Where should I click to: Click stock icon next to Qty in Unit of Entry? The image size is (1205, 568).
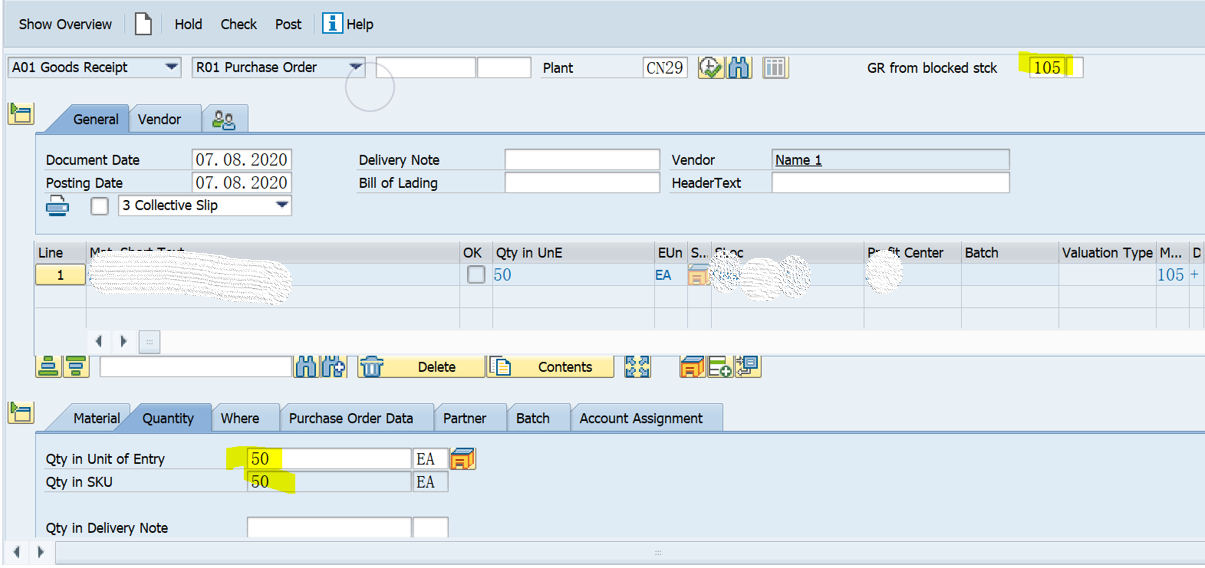[462, 459]
